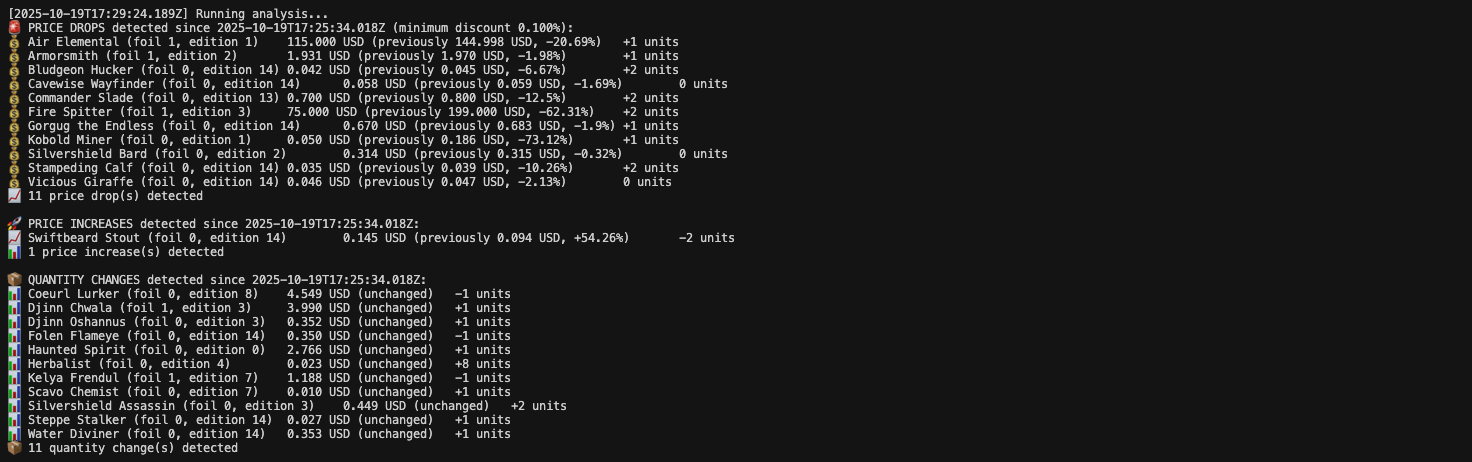Click the trend chart icon beside Swiftbeard Stout
1472x462 pixels.
coord(14,238)
